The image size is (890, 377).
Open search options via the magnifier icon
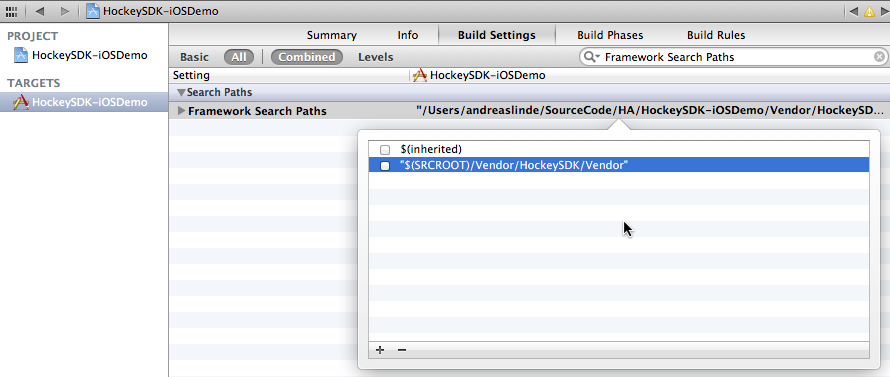(x=591, y=57)
